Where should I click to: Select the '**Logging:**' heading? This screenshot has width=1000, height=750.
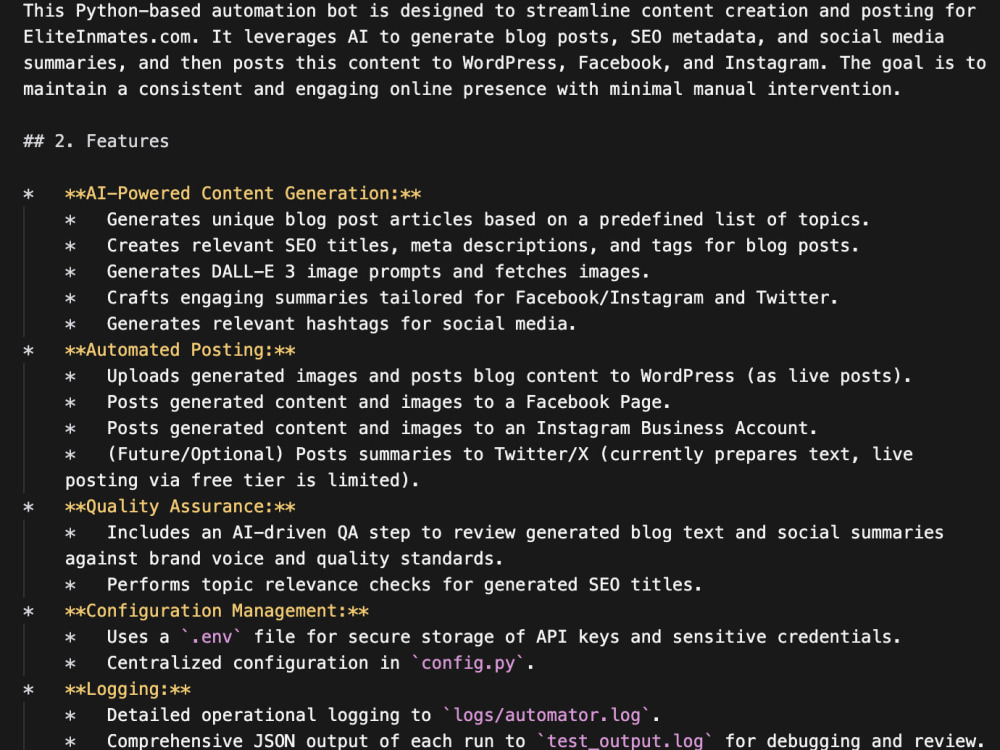128,690
